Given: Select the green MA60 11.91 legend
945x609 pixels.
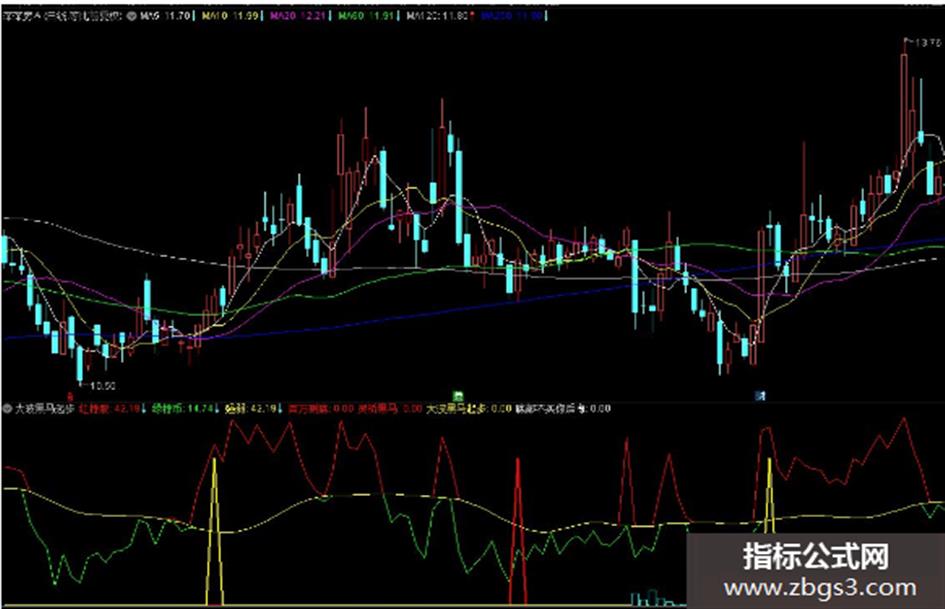Looking at the screenshot, I should (x=366, y=16).
